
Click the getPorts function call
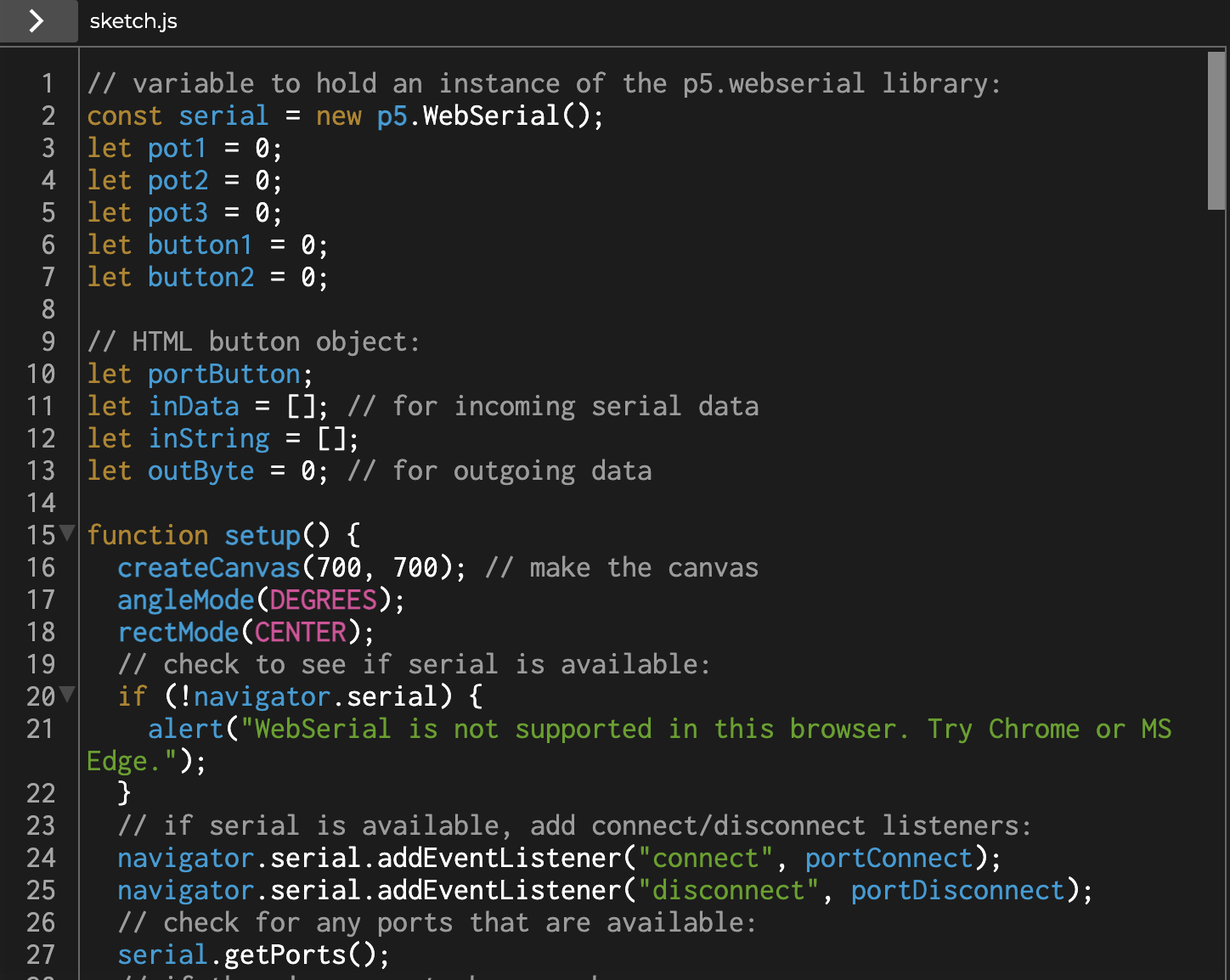(x=280, y=955)
